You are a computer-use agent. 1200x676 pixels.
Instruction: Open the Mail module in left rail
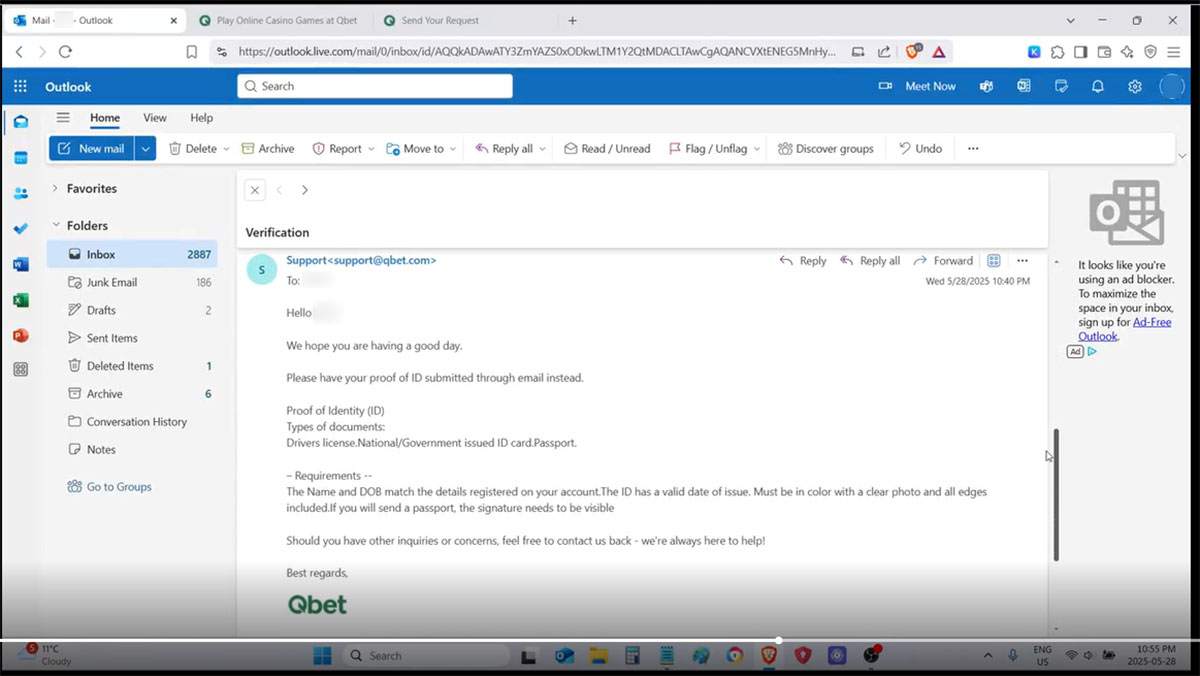click(20, 122)
